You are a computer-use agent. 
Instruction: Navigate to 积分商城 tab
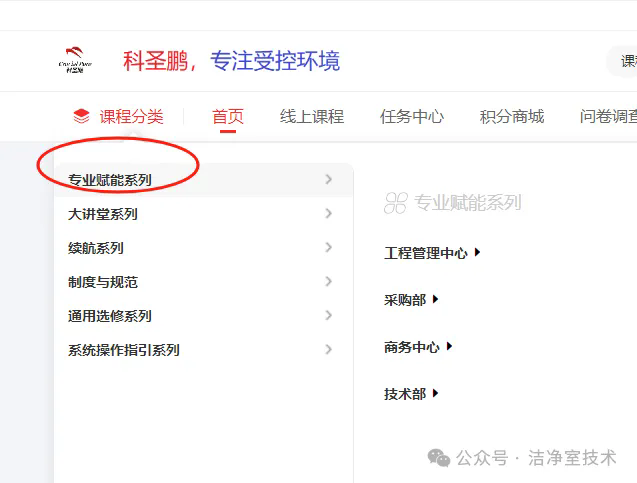pos(512,116)
